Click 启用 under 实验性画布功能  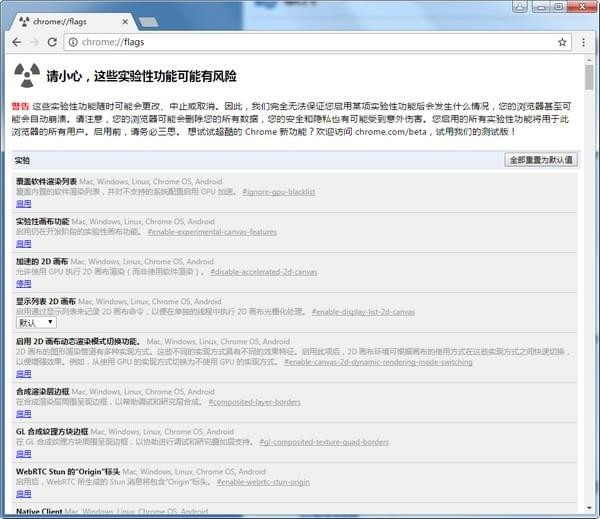(23, 242)
